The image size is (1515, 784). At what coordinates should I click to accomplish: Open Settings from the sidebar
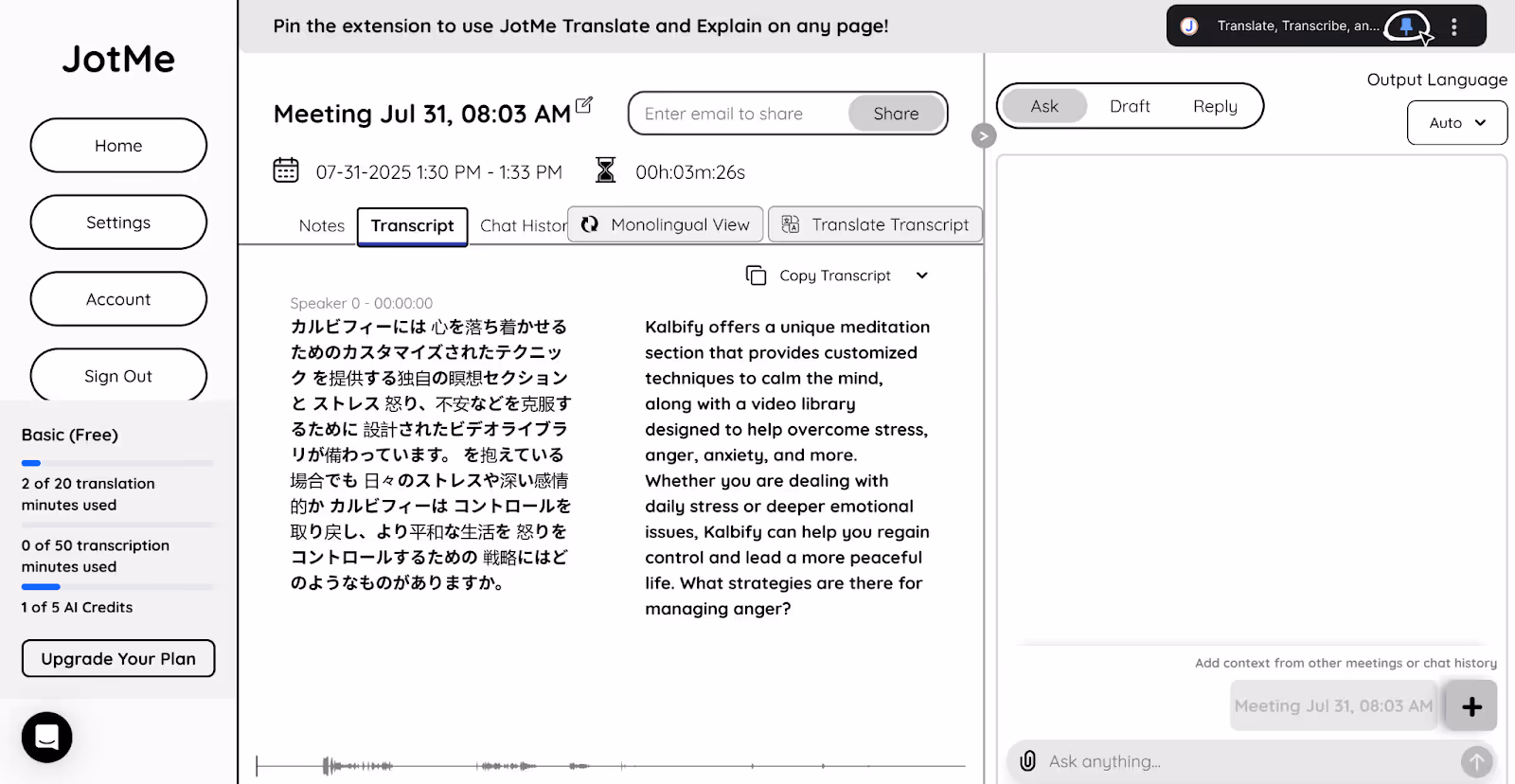coord(118,223)
